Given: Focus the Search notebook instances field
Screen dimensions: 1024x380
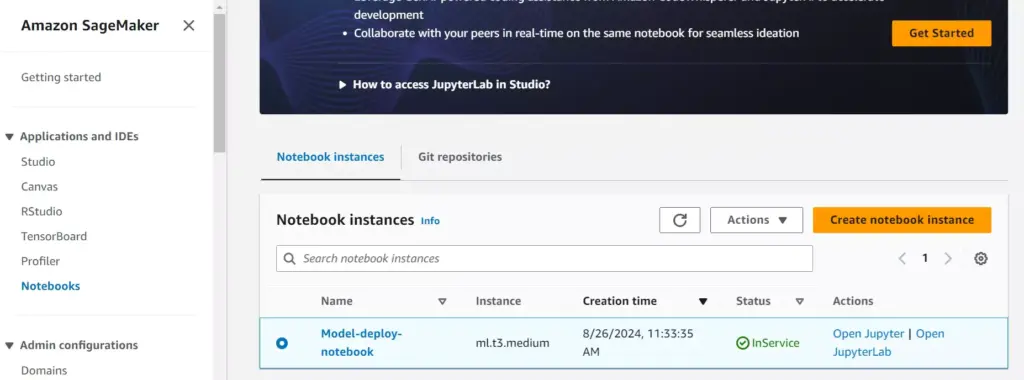Looking at the screenshot, I should (x=544, y=259).
